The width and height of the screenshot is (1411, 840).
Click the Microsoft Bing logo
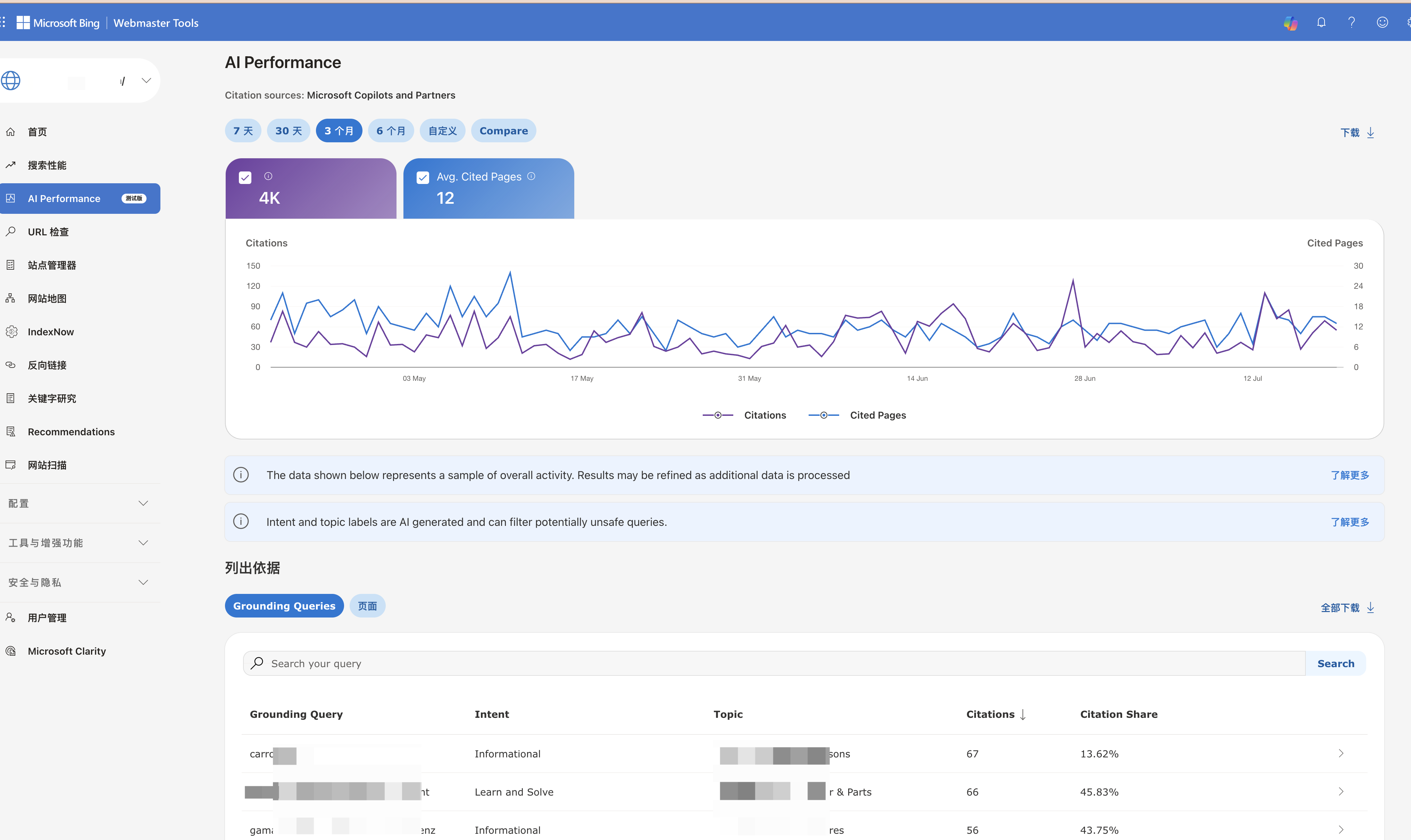(x=58, y=23)
